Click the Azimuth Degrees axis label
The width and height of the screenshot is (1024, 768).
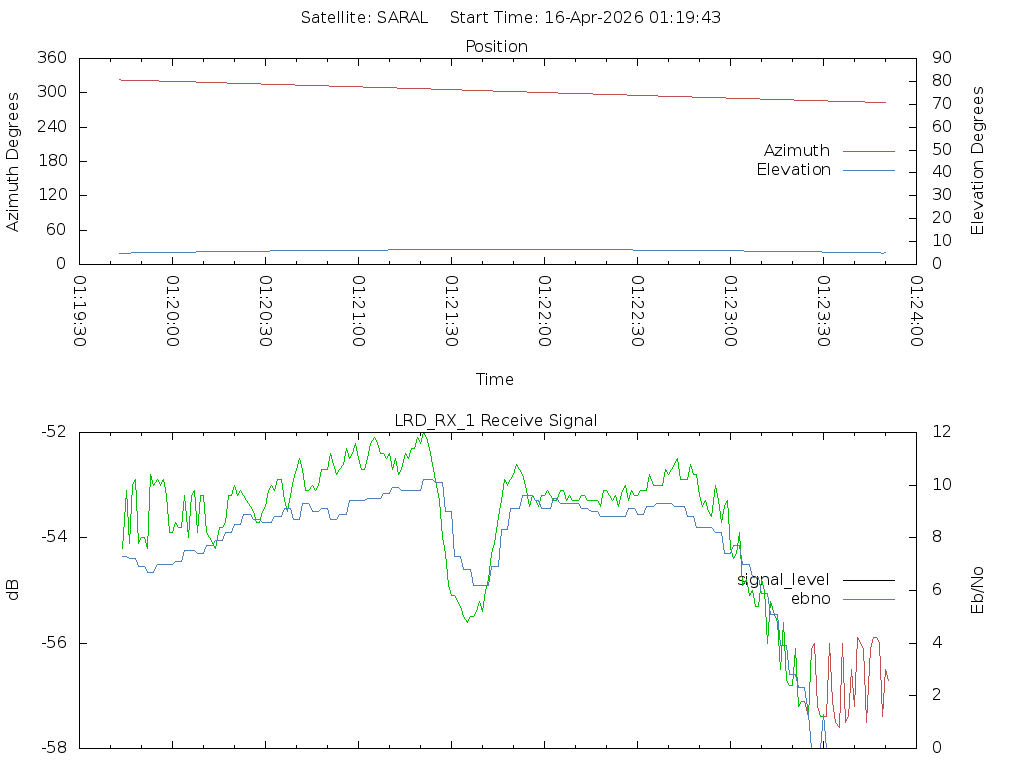[x=13, y=161]
